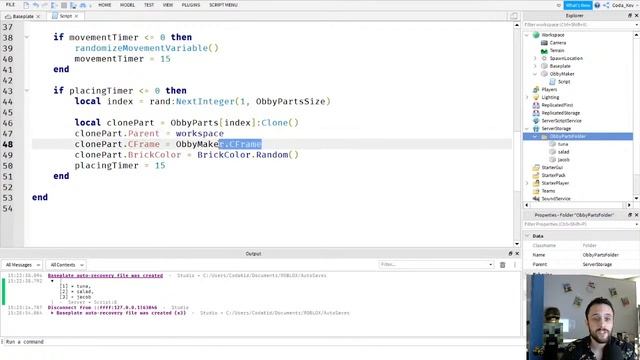Screen dimensions: 640x360
Task: Click the Parent property value ServerStorage
Action: pos(597,264)
